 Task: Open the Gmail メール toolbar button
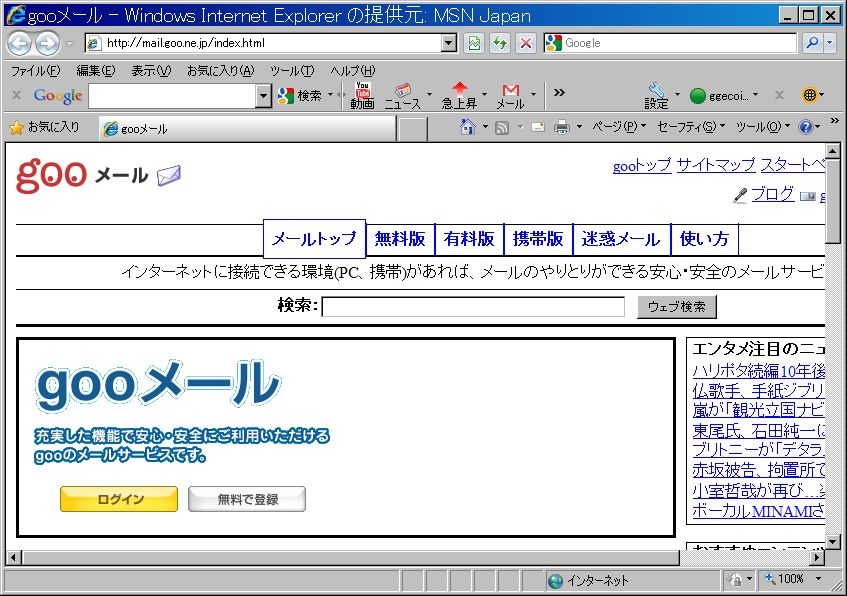tap(510, 96)
